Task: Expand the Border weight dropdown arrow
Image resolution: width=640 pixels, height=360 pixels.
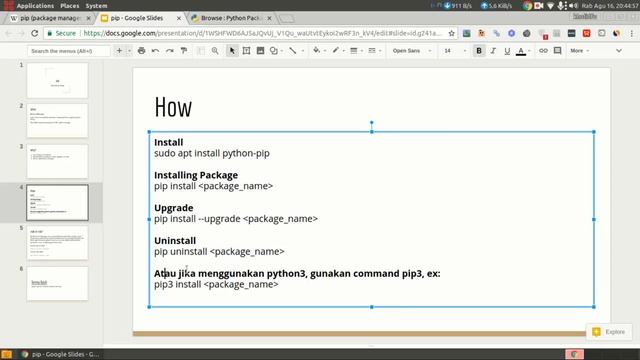Action: point(362,51)
